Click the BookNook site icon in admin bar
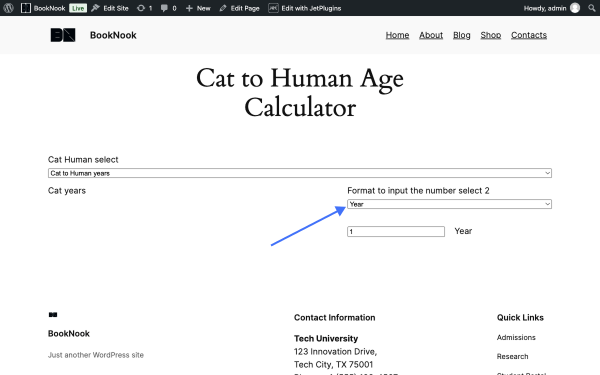The image size is (600, 375). (26, 8)
